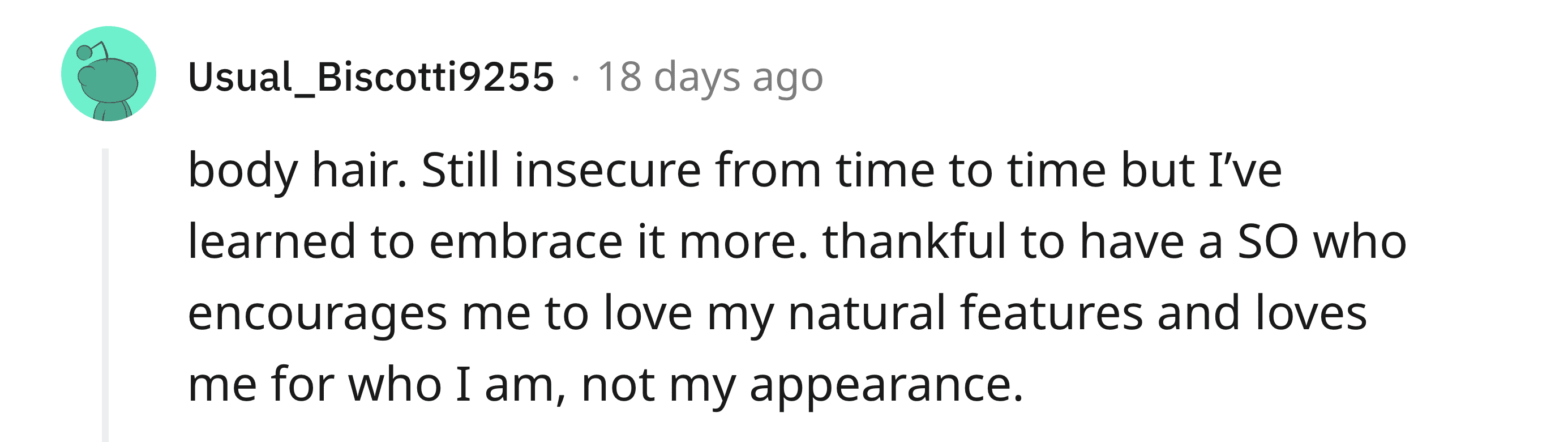Click the phrase 'natural features' in the comment
This screenshot has width=1568, height=442.
pos(965,313)
